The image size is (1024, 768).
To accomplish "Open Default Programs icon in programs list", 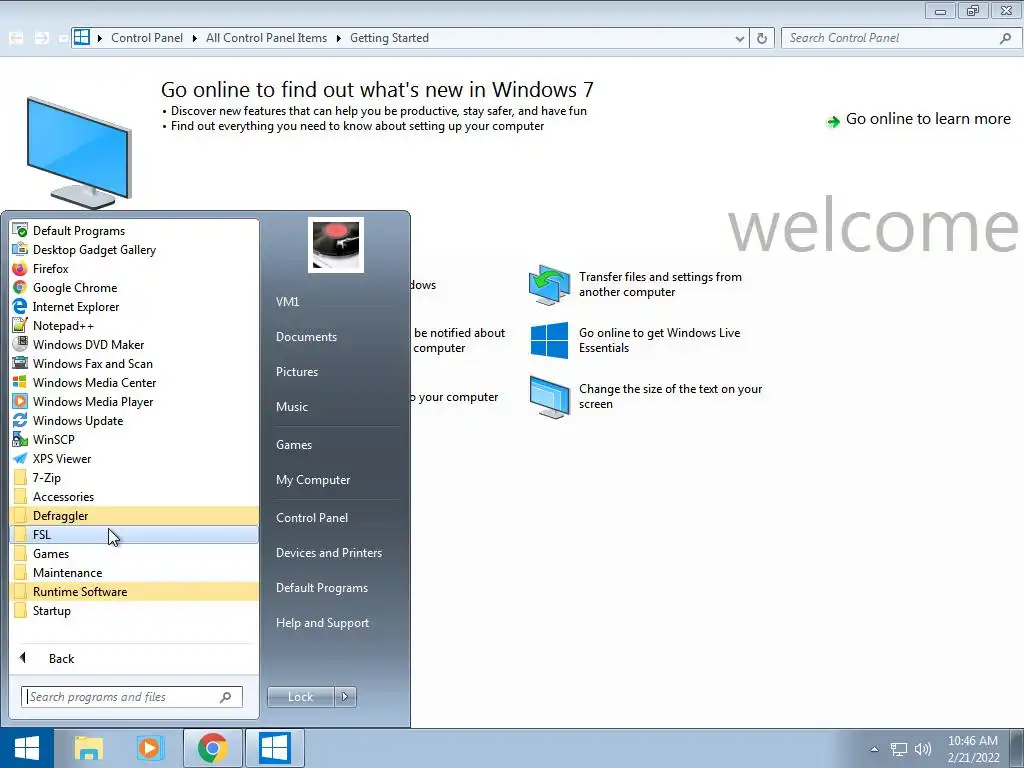I will click(x=20, y=231).
